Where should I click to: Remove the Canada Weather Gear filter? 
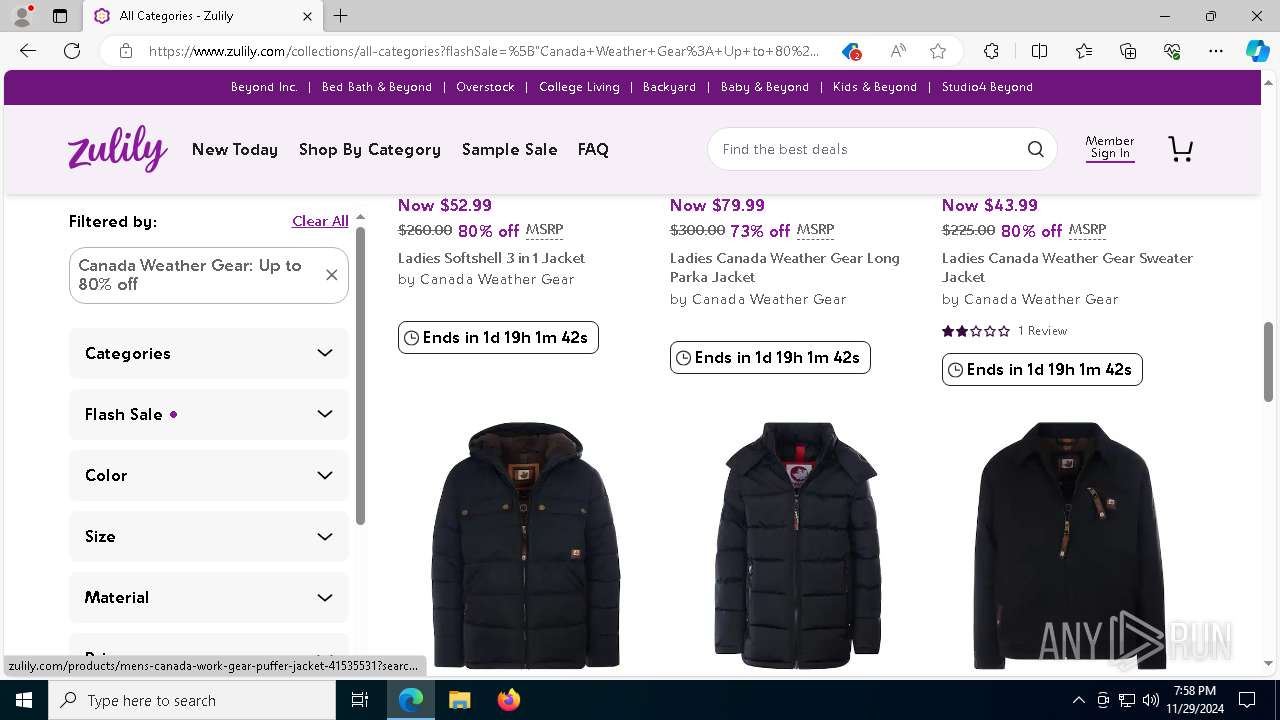pyautogui.click(x=331, y=275)
